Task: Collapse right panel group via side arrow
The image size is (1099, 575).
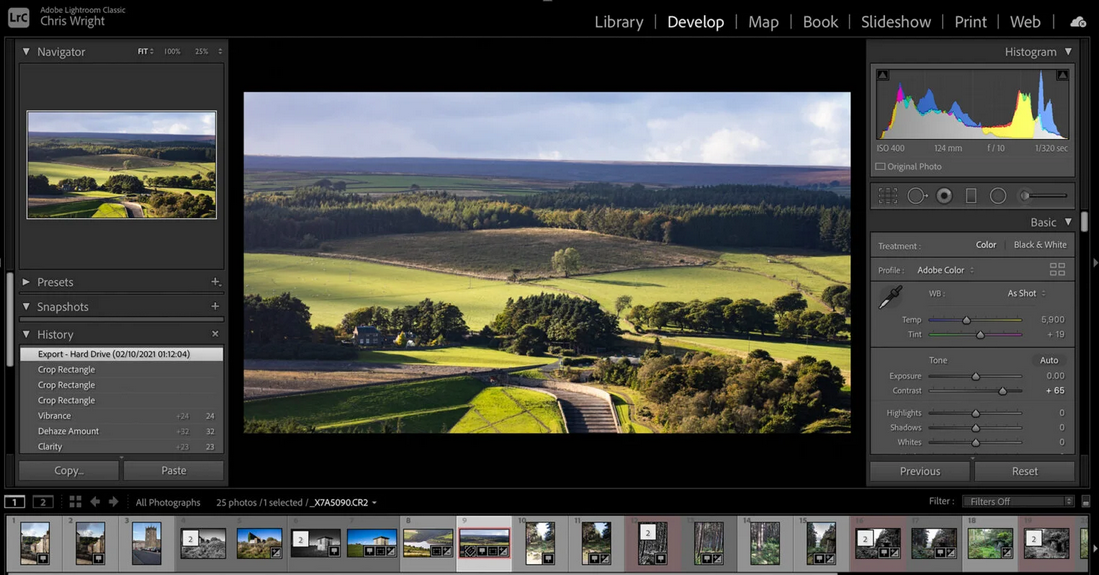Action: pos(1095,262)
